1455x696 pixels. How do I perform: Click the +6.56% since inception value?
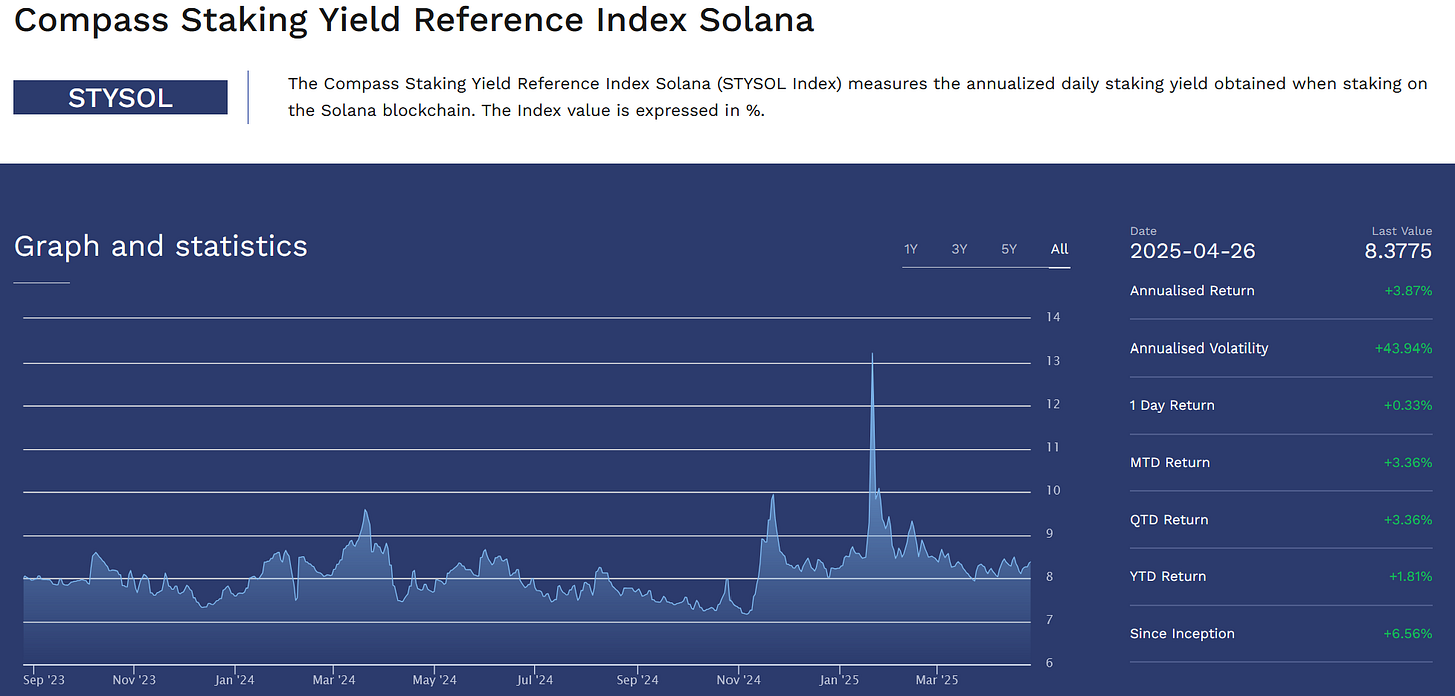click(x=1408, y=633)
